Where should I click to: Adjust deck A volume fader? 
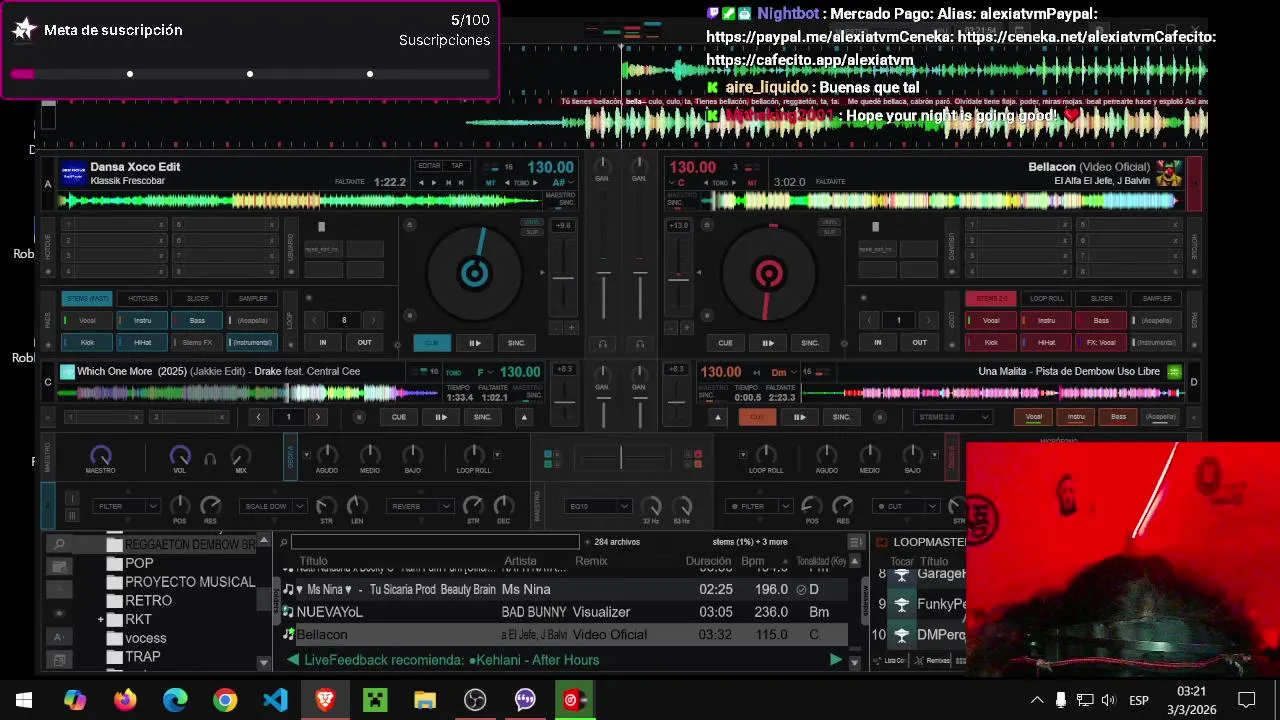(x=603, y=273)
